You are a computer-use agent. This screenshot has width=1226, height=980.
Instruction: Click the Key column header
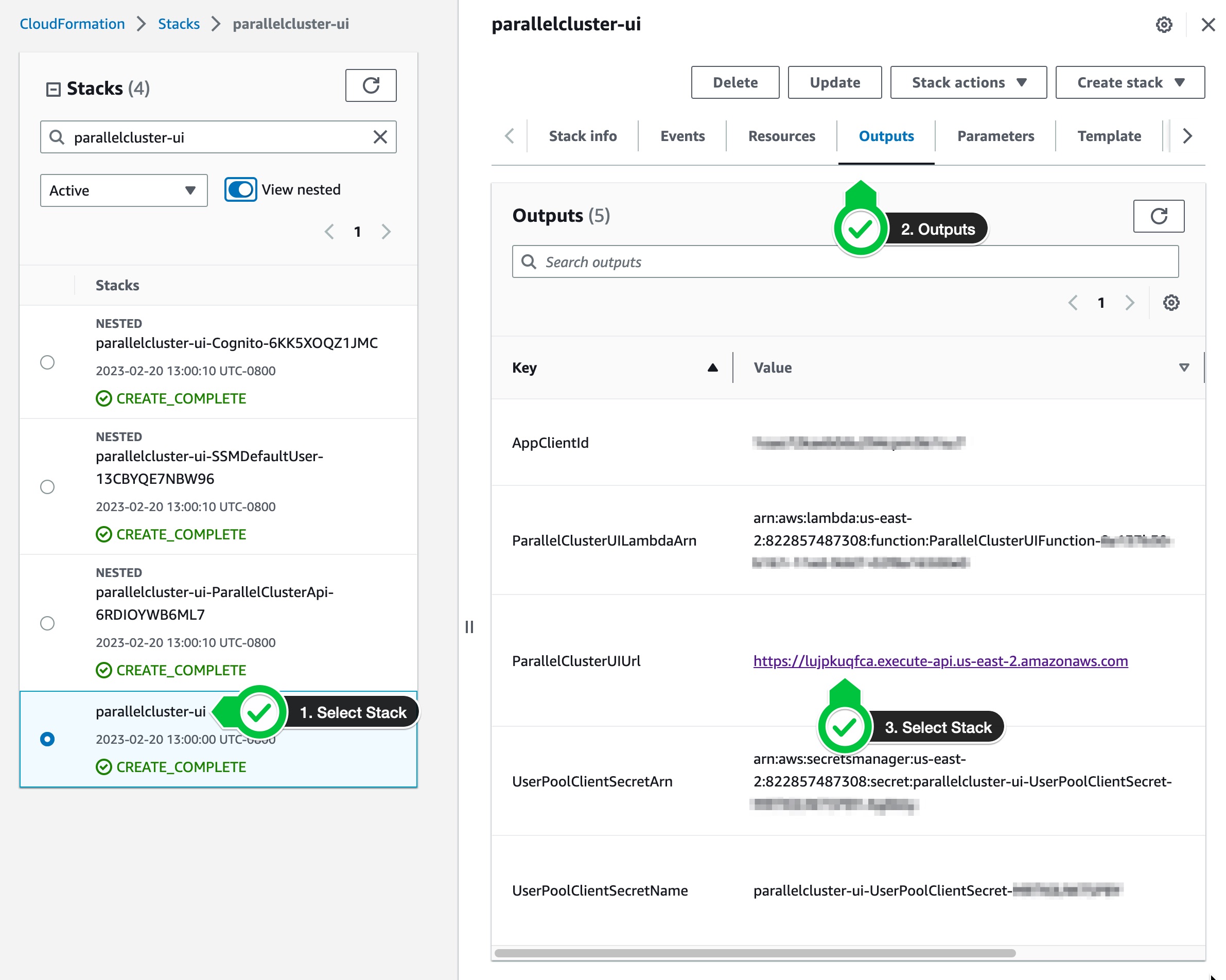[524, 368]
